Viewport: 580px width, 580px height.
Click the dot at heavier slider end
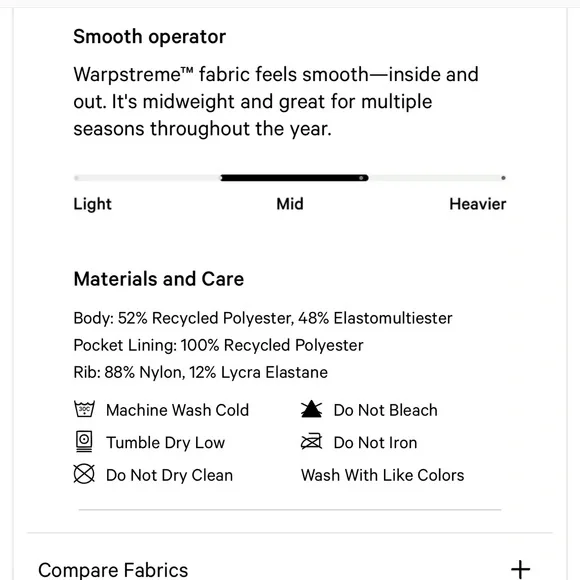click(x=503, y=178)
